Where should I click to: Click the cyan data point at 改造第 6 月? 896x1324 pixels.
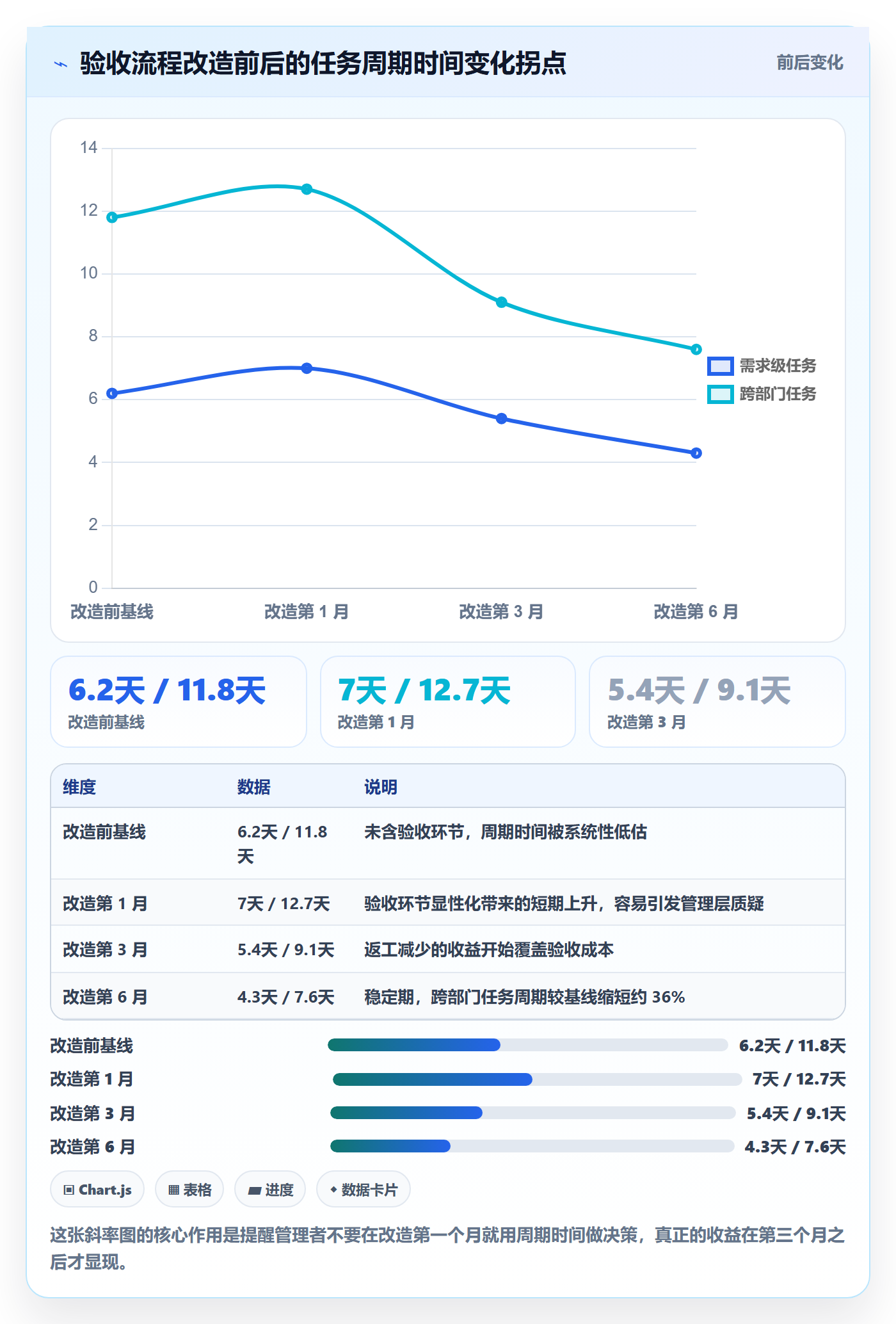click(x=696, y=349)
